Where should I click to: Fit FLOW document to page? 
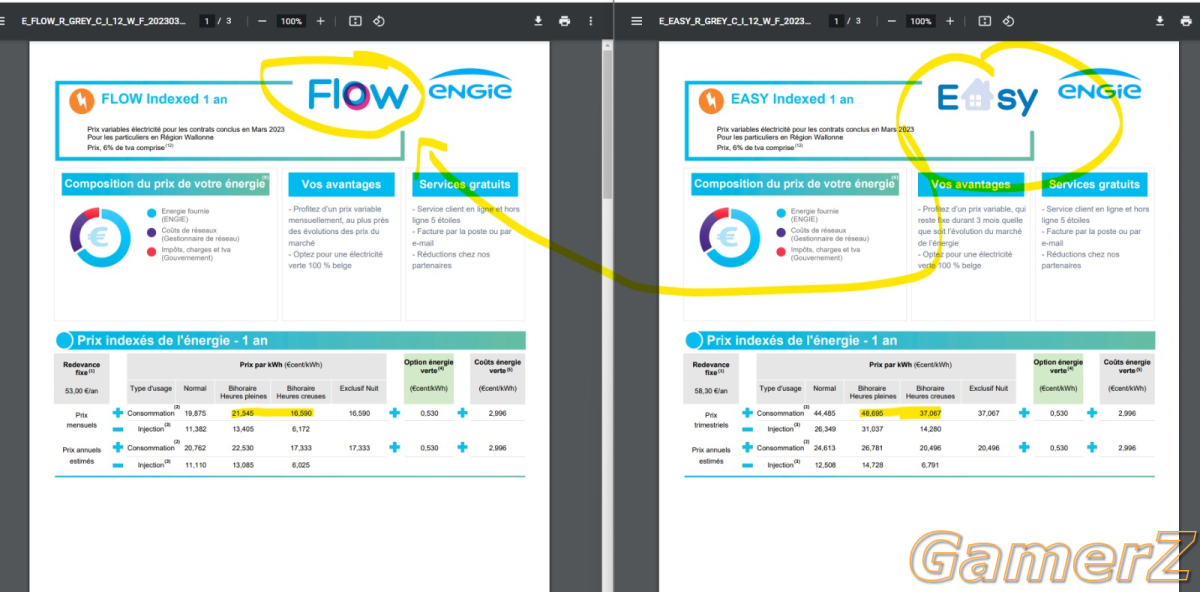pyautogui.click(x=355, y=21)
